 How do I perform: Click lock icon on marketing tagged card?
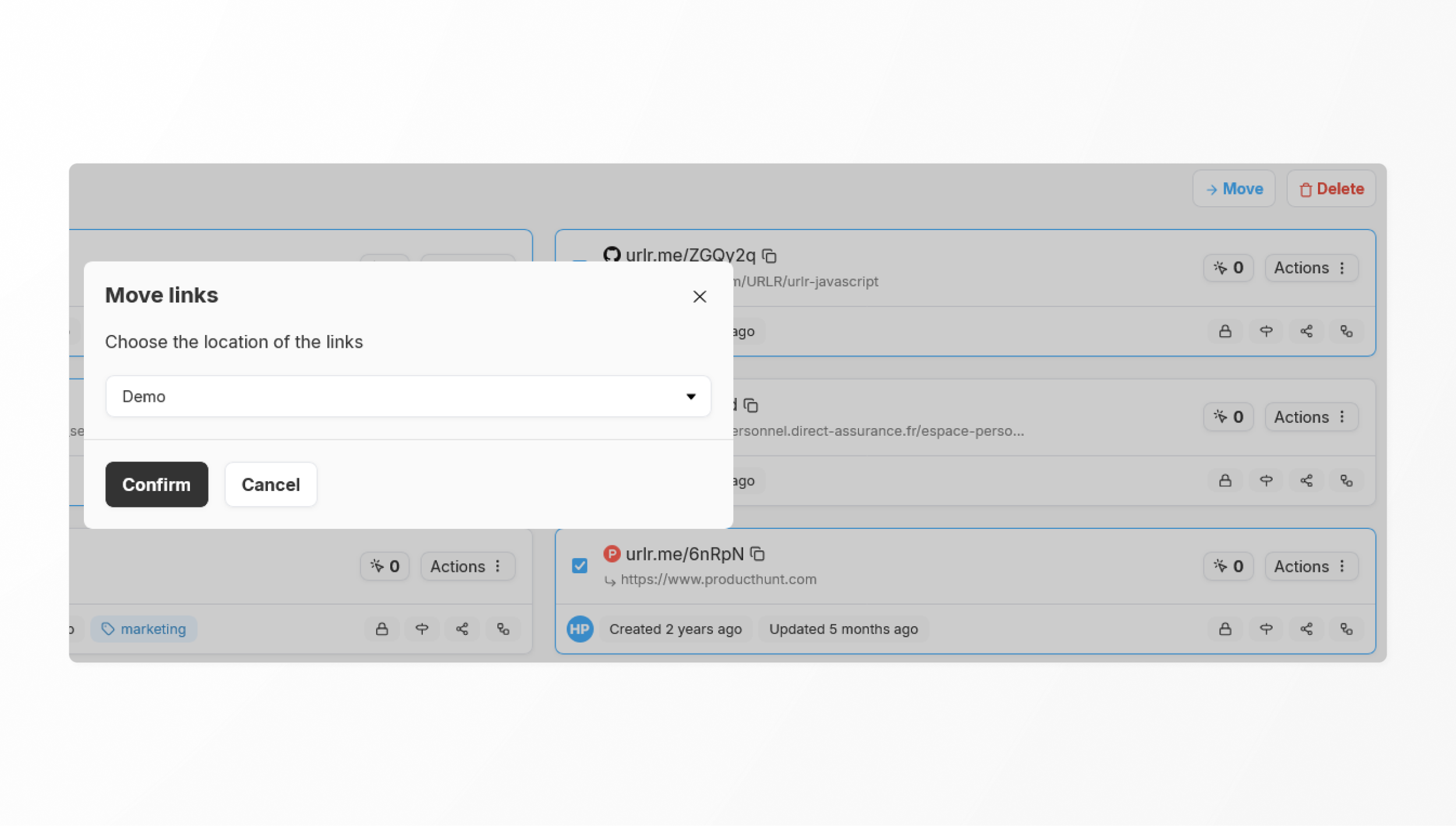[381, 629]
